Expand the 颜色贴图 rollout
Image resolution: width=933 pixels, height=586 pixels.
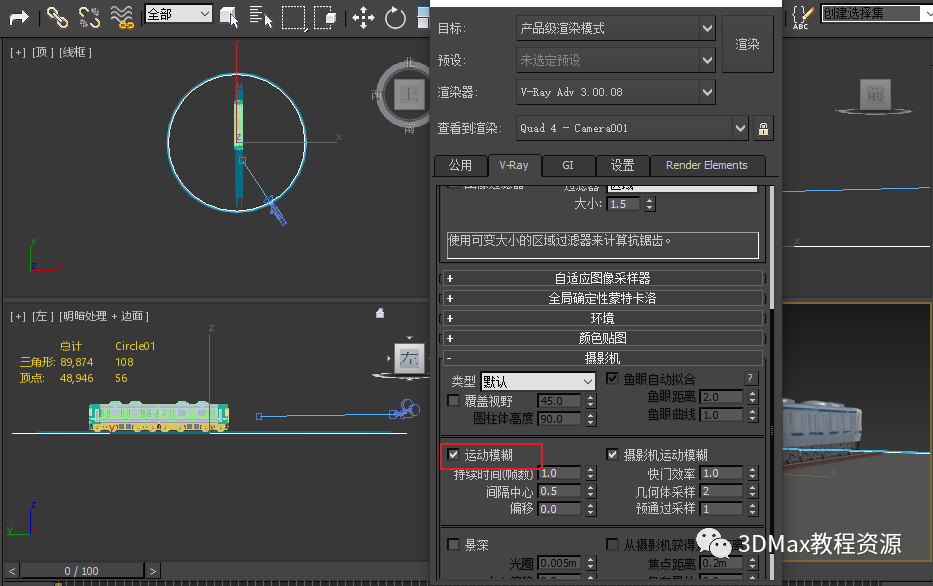pos(603,338)
